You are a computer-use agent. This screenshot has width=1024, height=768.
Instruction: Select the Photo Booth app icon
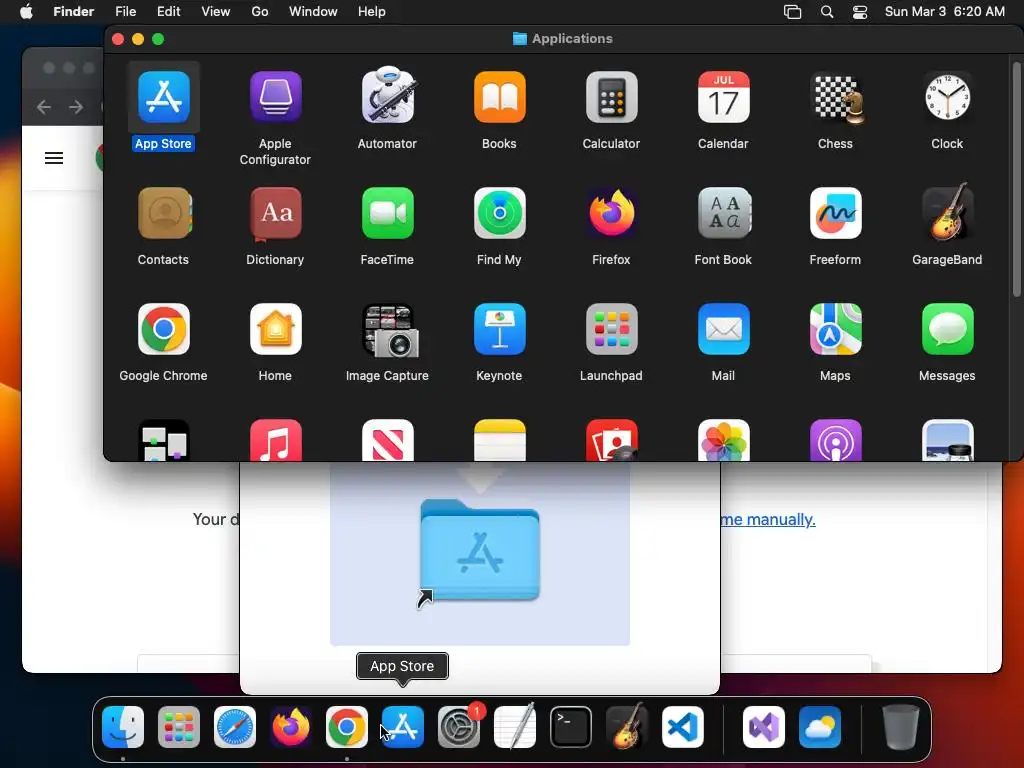coord(611,440)
